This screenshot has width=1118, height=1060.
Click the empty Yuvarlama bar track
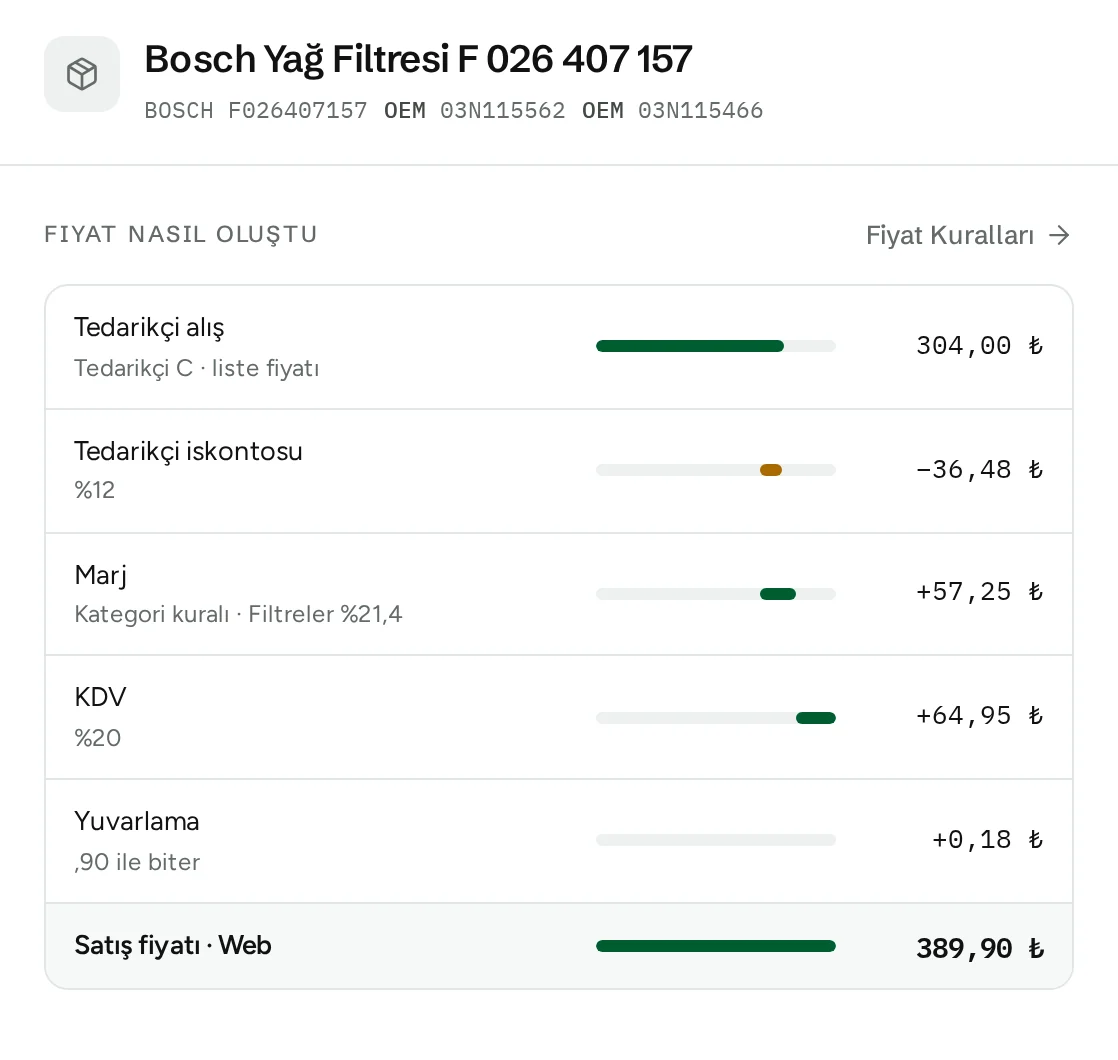click(x=716, y=840)
